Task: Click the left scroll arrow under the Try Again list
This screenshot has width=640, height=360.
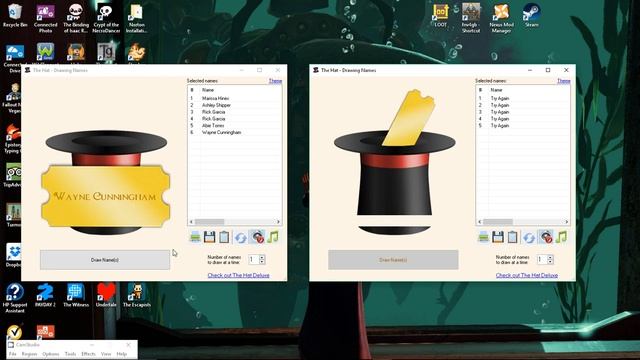Action: point(480,222)
